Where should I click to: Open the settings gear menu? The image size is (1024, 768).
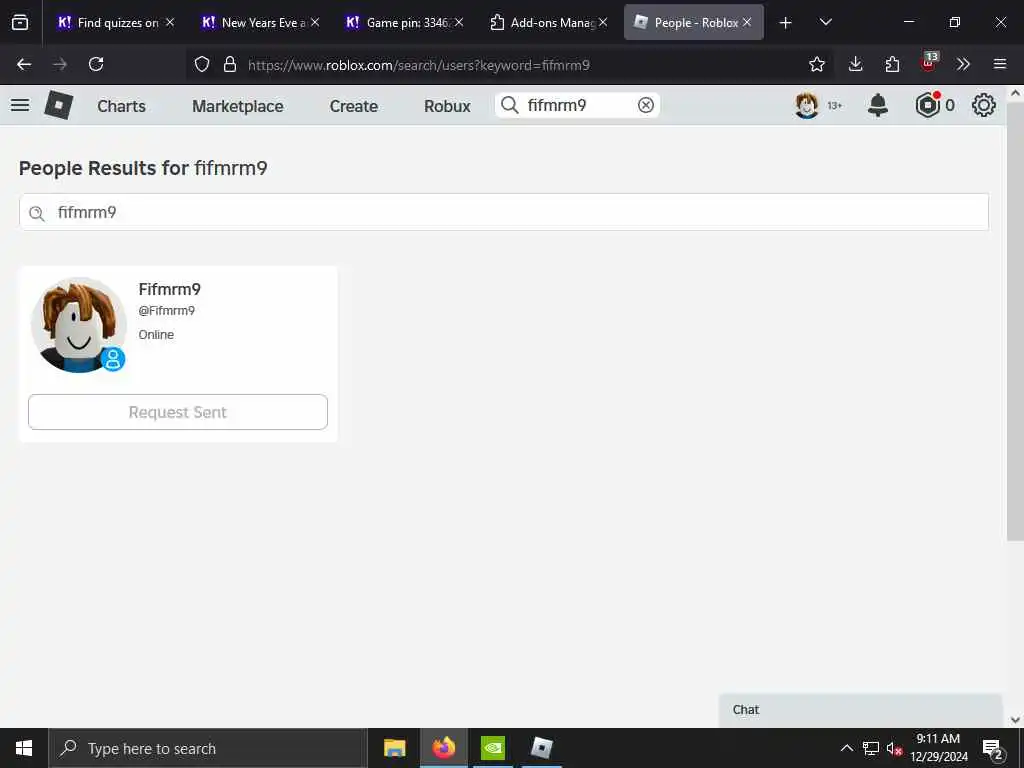coord(984,105)
